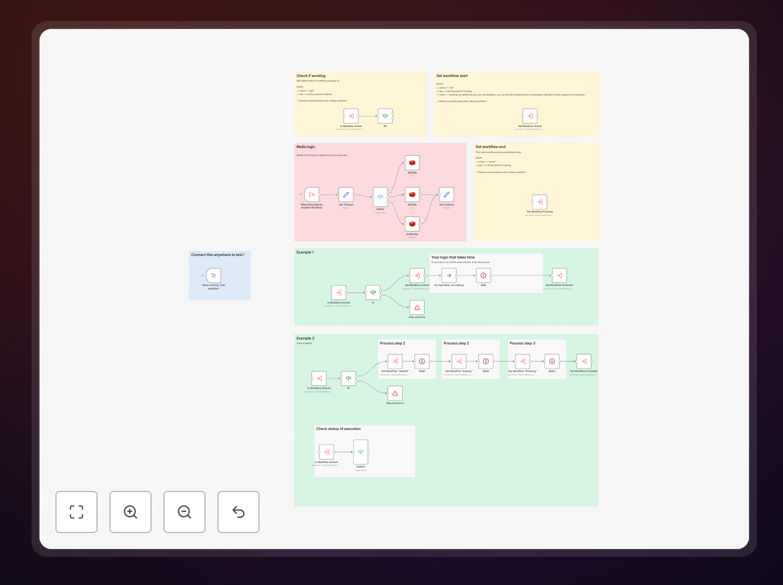Viewport: 783px width, 585px height.
Task: Select the Stop and Error node in Example 1
Action: click(417, 307)
